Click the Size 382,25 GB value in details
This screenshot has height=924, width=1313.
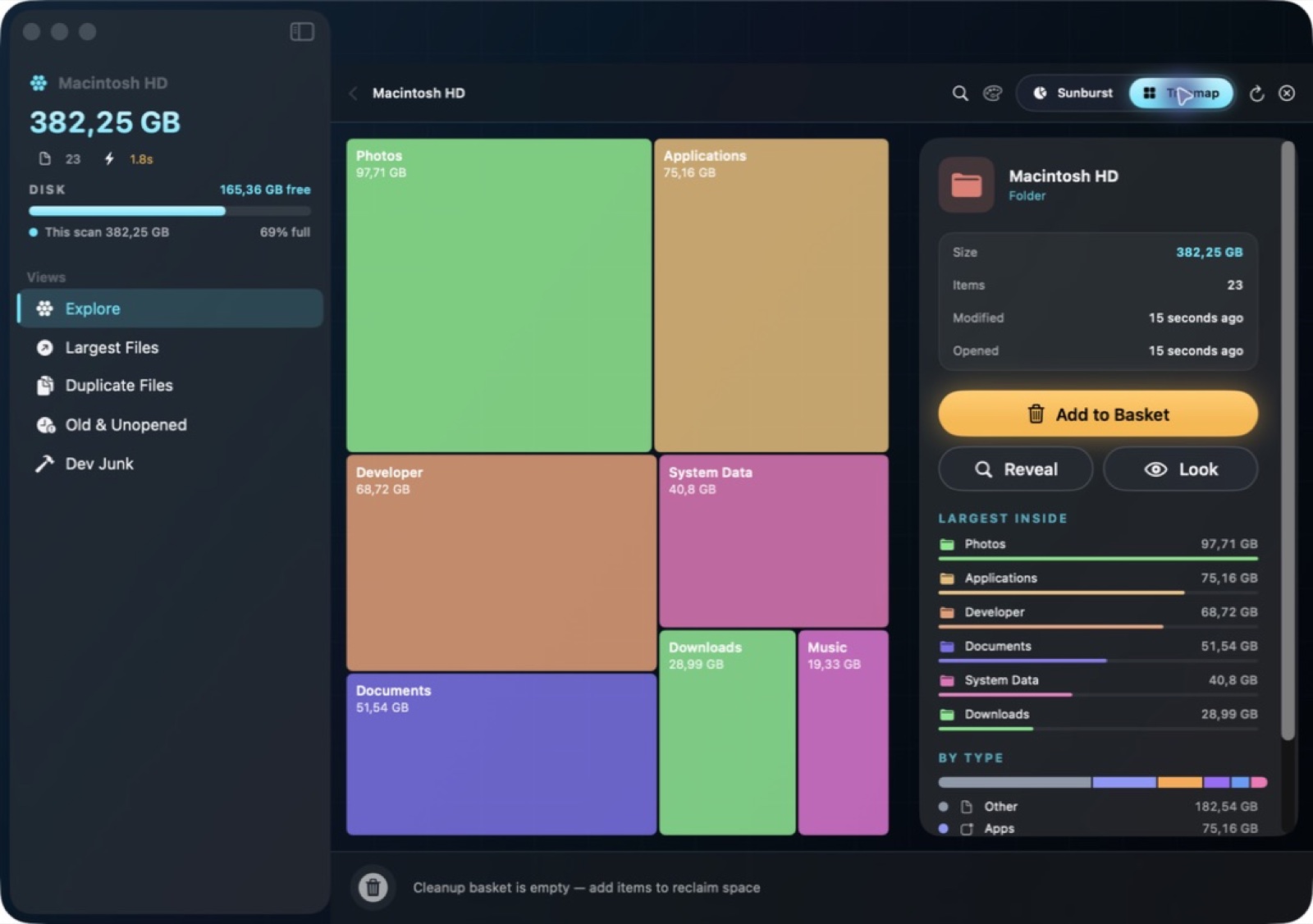point(1210,253)
